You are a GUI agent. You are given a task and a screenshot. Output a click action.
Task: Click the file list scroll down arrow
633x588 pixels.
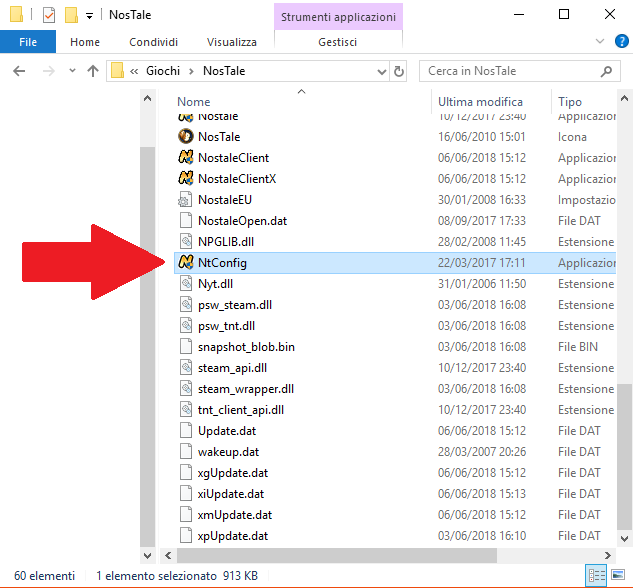coord(624,538)
